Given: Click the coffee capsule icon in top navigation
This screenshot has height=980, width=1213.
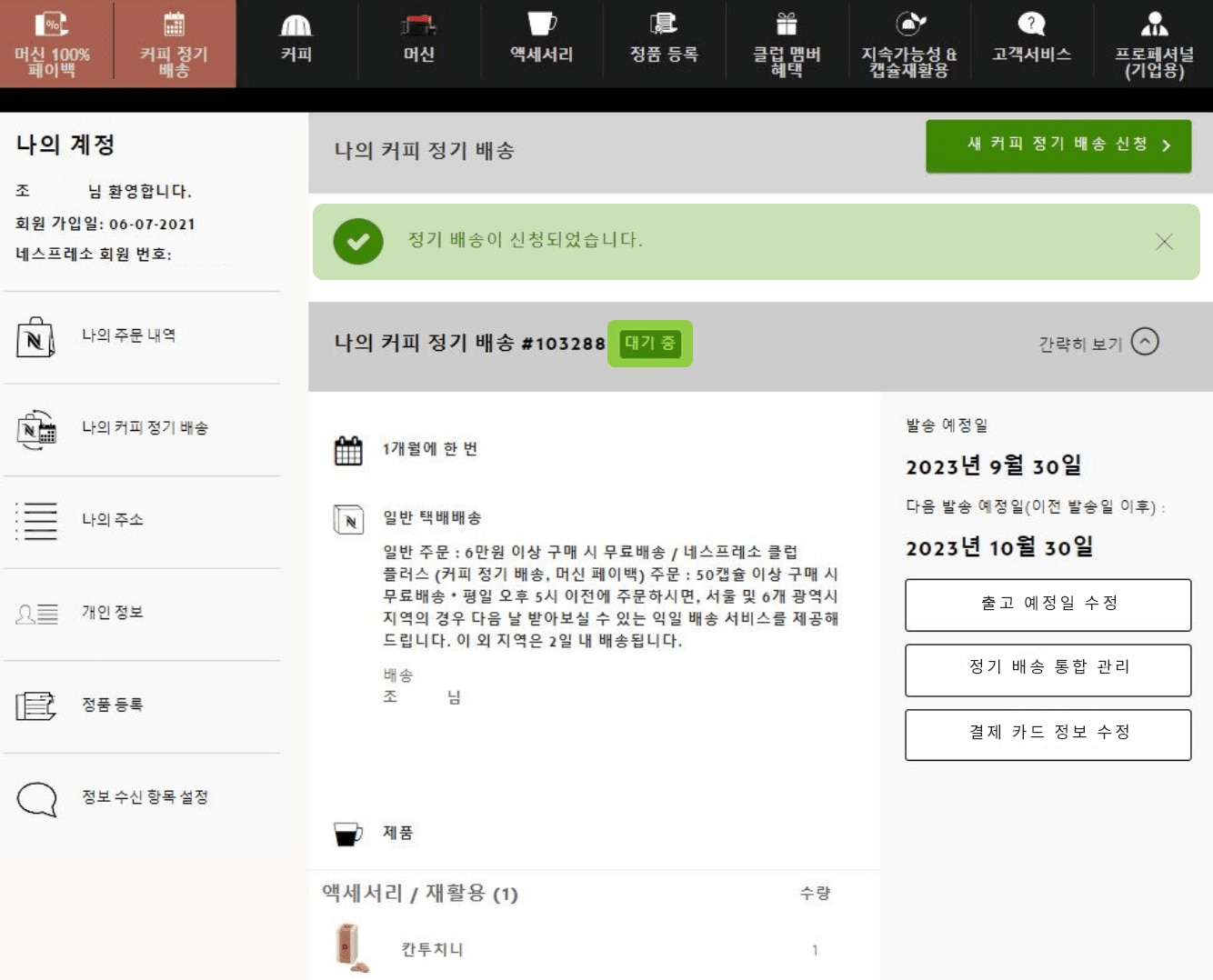Looking at the screenshot, I should (x=296, y=25).
